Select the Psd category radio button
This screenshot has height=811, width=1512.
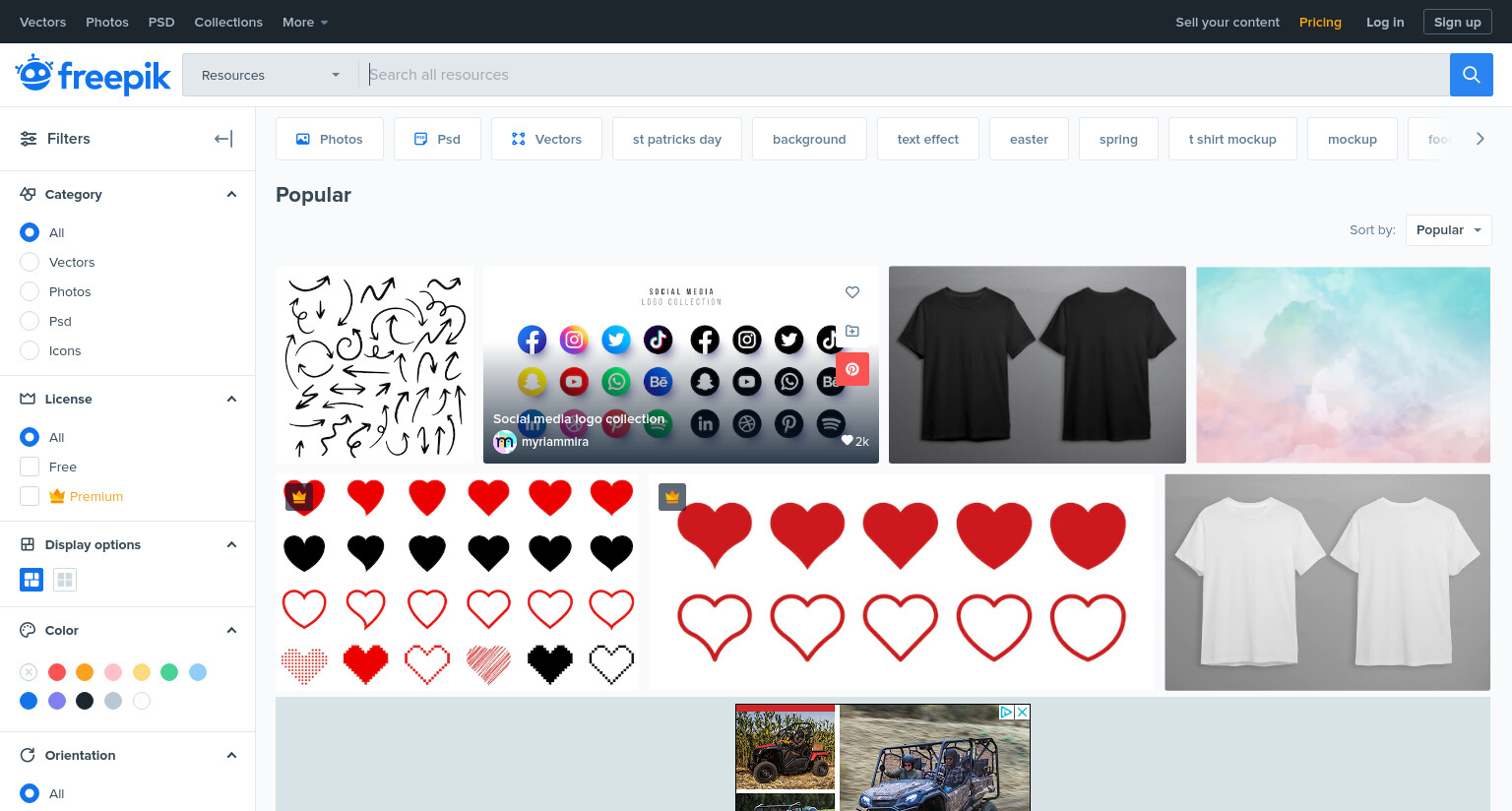click(x=30, y=321)
